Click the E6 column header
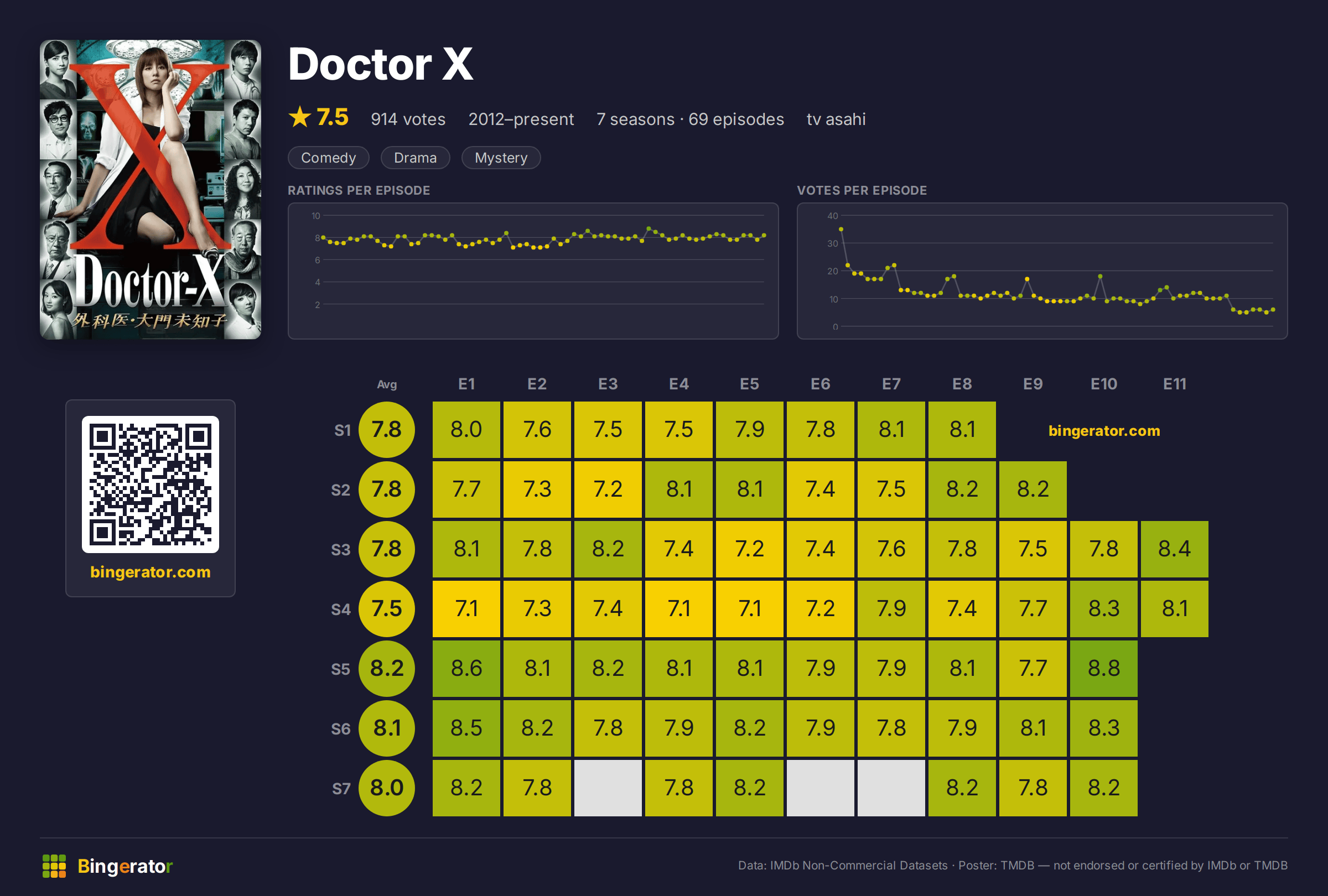This screenshot has width=1328, height=896. point(821,384)
